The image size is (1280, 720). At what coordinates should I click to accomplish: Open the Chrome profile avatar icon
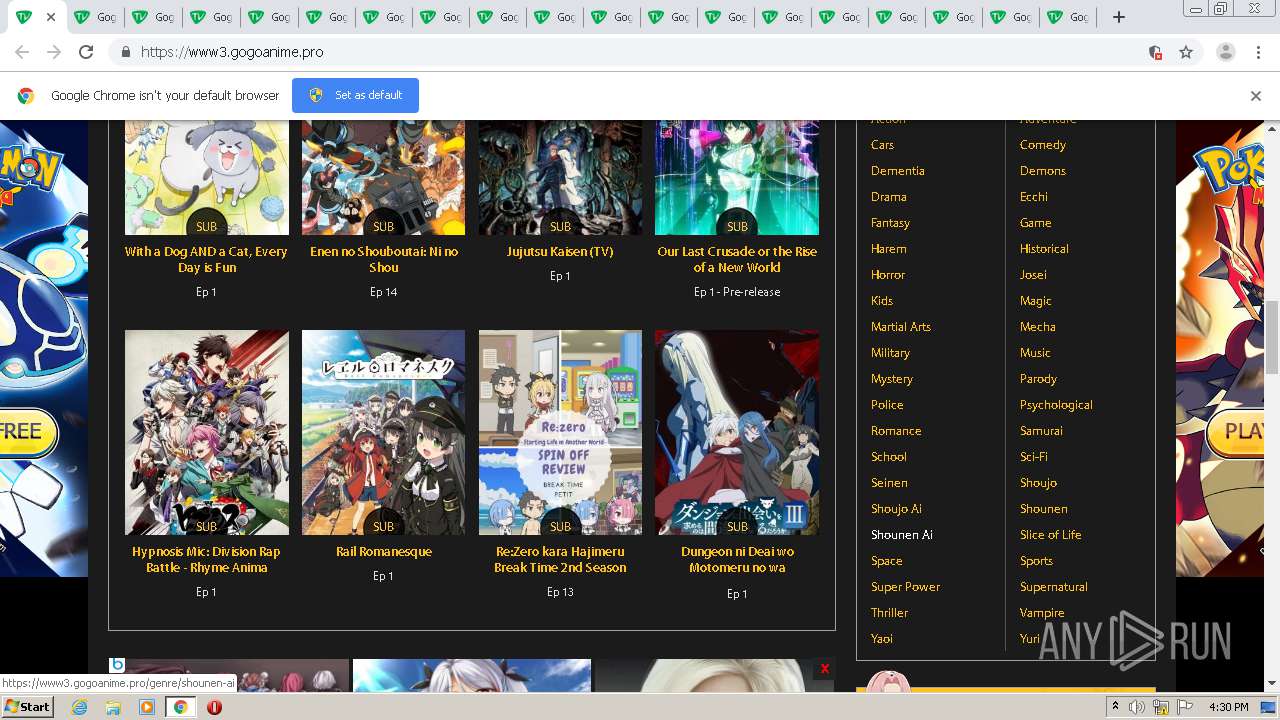(x=1225, y=52)
